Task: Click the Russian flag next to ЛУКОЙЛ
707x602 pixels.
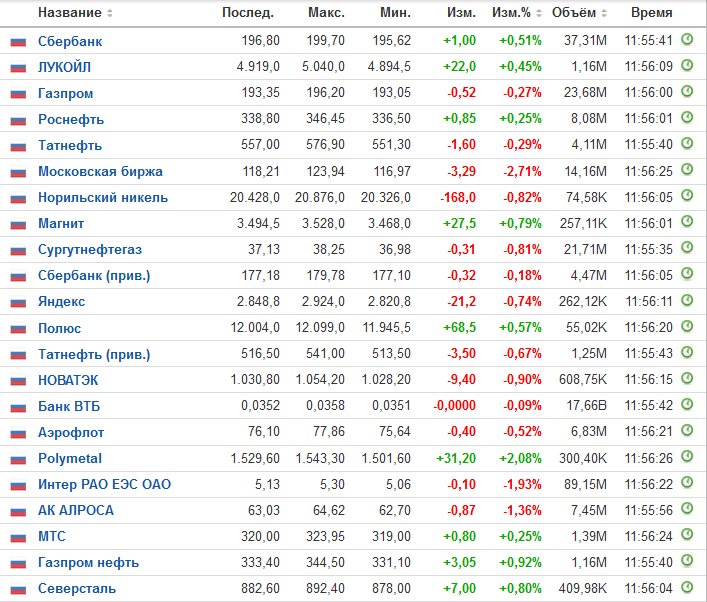Action: (18, 68)
